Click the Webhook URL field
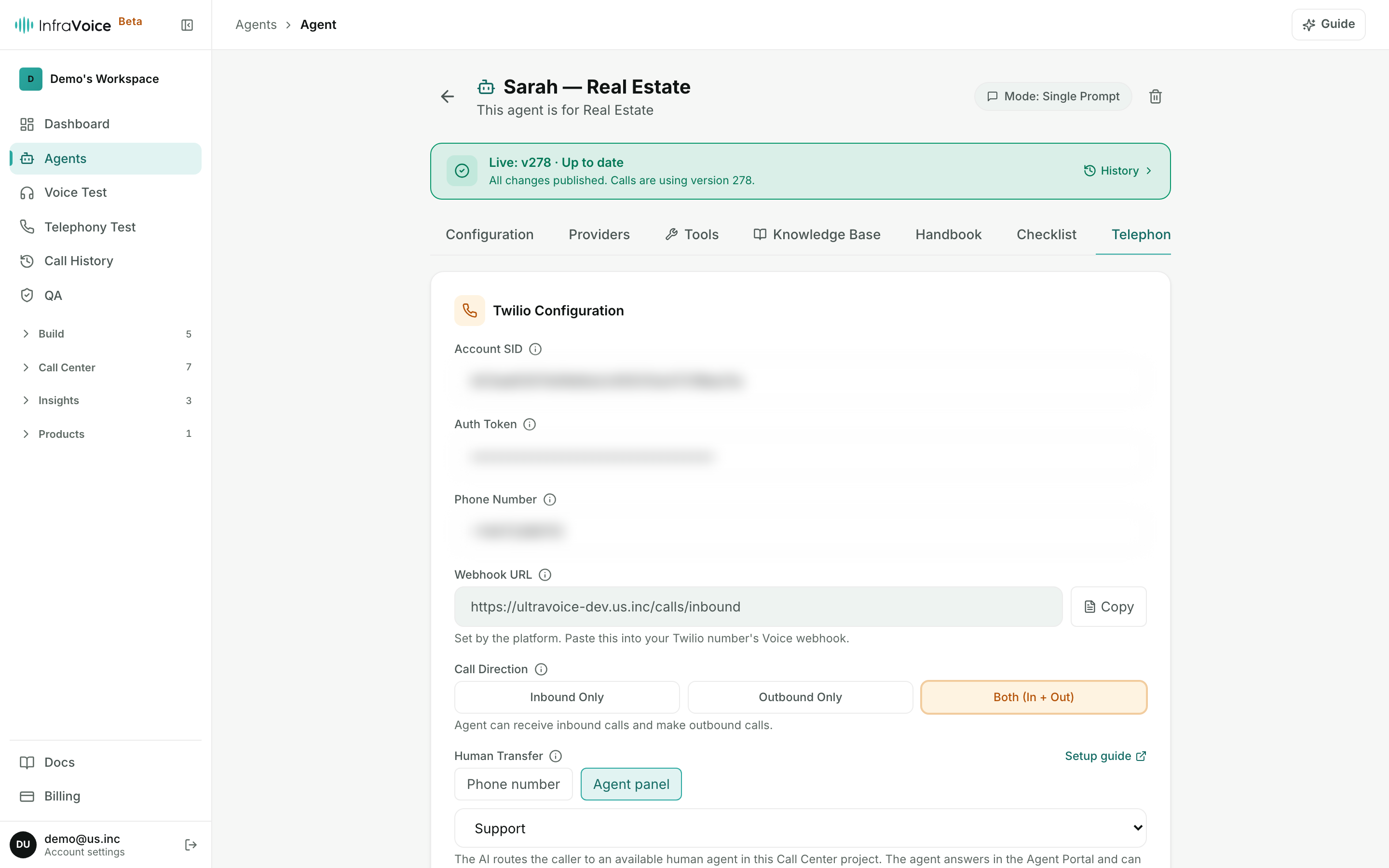This screenshot has width=1389, height=868. (758, 606)
